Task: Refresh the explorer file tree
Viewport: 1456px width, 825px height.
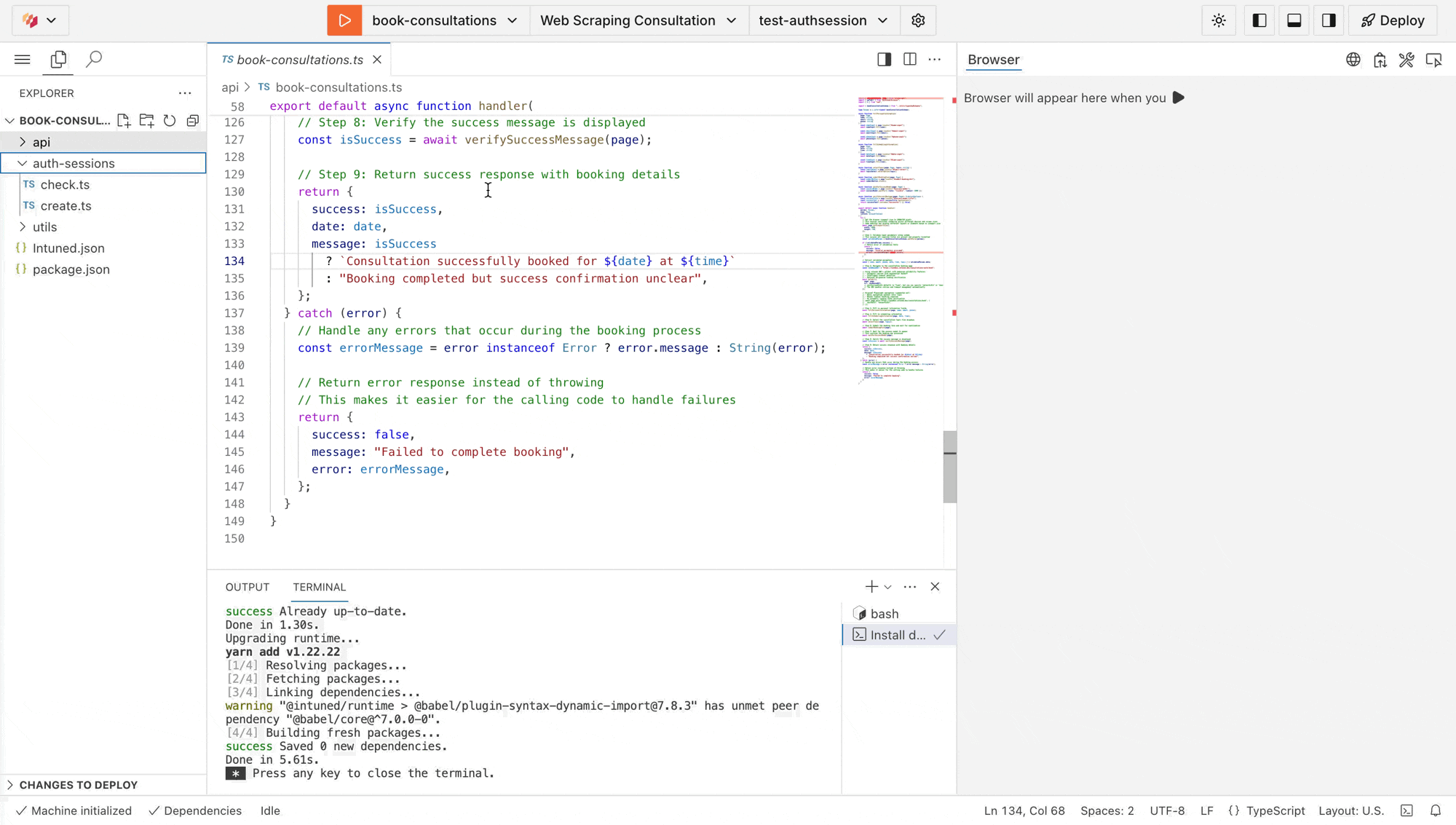Action: (170, 121)
